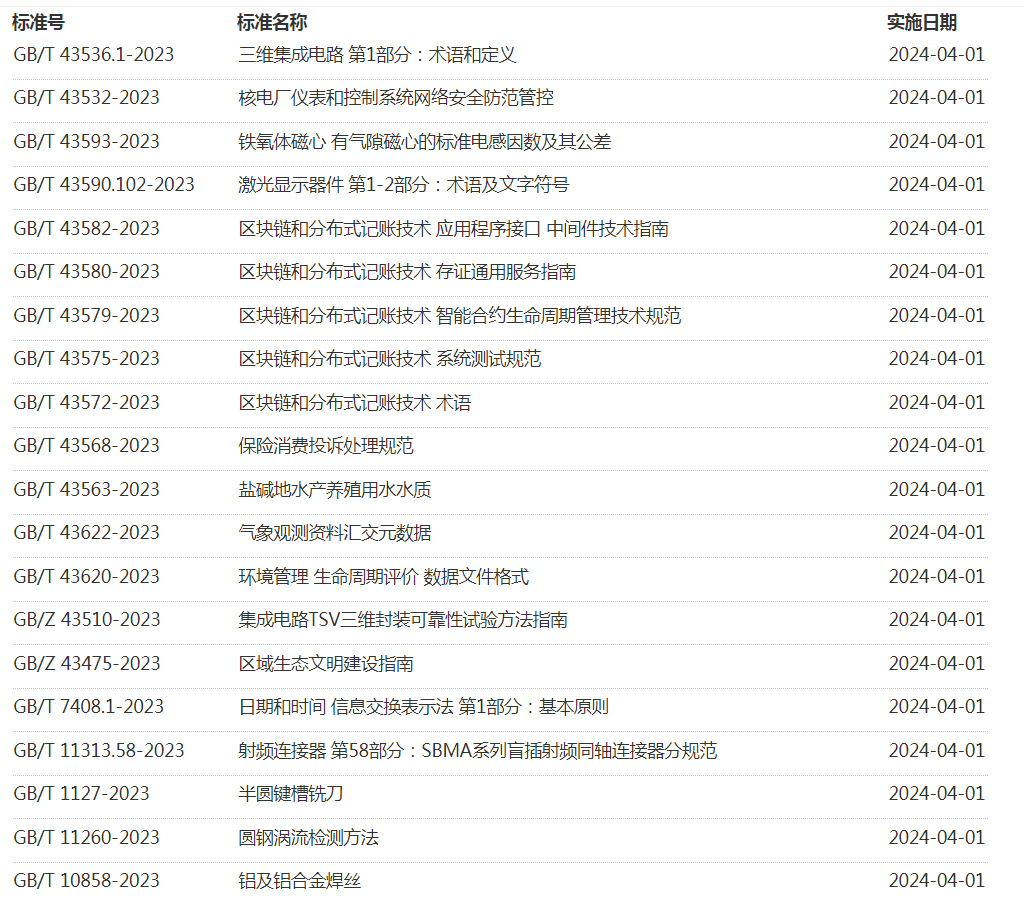Open the 铝及铝合金焊丝 standard
This screenshot has width=1024, height=905.
pyautogui.click(x=299, y=881)
